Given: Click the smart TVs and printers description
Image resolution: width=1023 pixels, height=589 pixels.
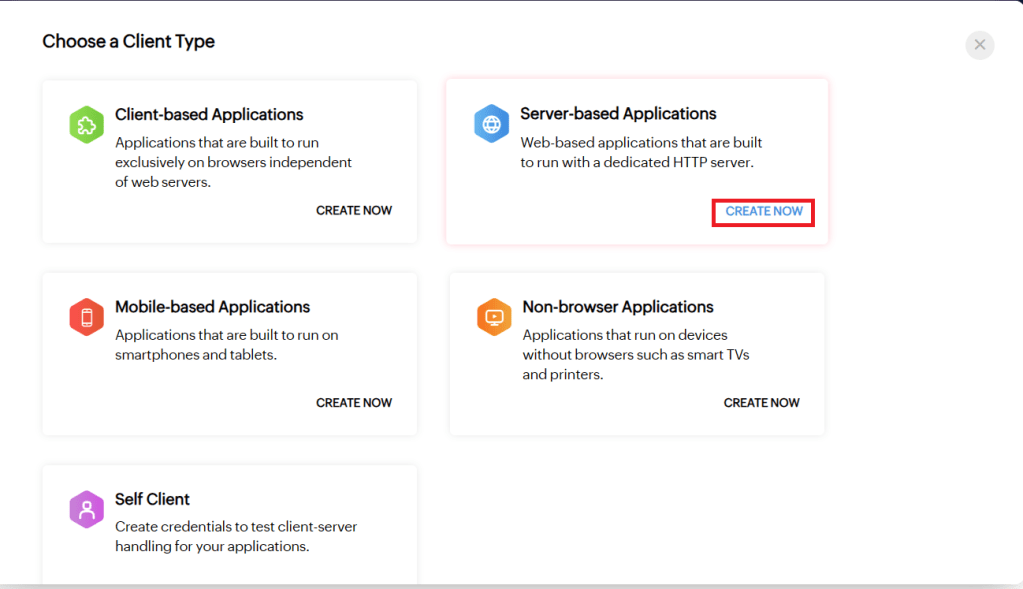Looking at the screenshot, I should [x=636, y=355].
